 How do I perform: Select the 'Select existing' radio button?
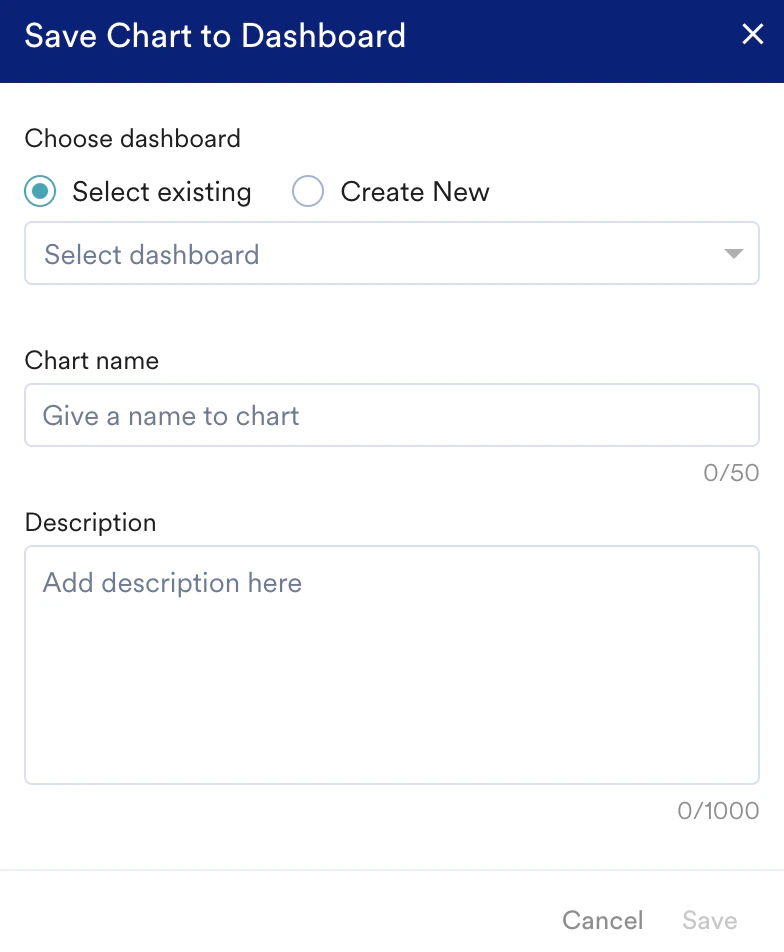pyautogui.click(x=40, y=192)
